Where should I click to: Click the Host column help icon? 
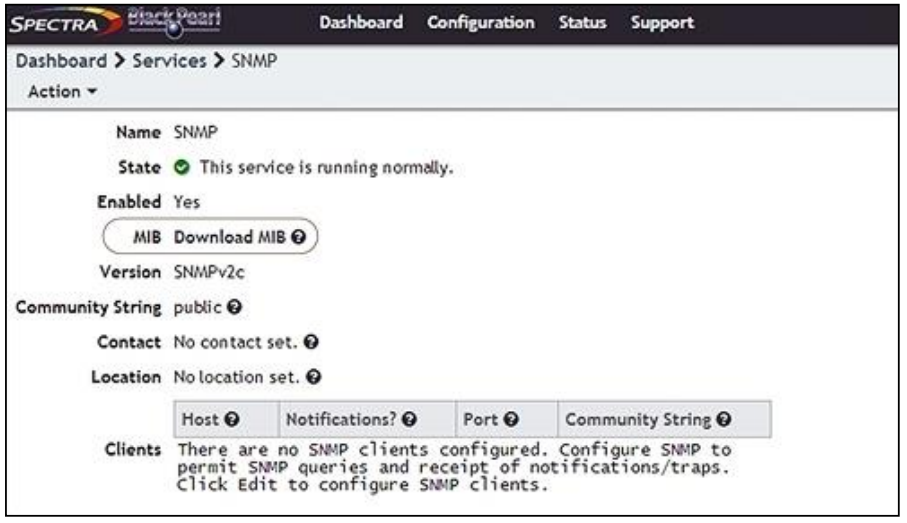click(x=232, y=419)
